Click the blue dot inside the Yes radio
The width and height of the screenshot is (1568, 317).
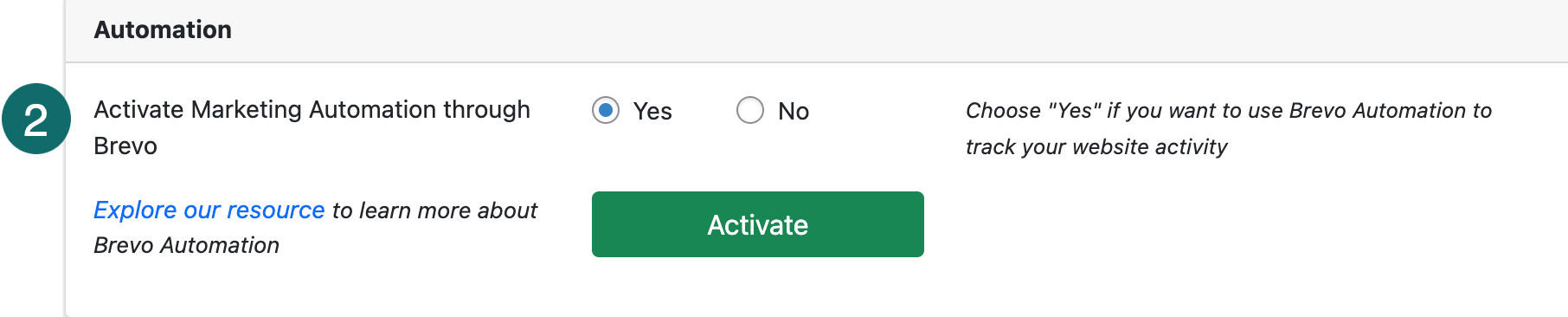pos(606,110)
